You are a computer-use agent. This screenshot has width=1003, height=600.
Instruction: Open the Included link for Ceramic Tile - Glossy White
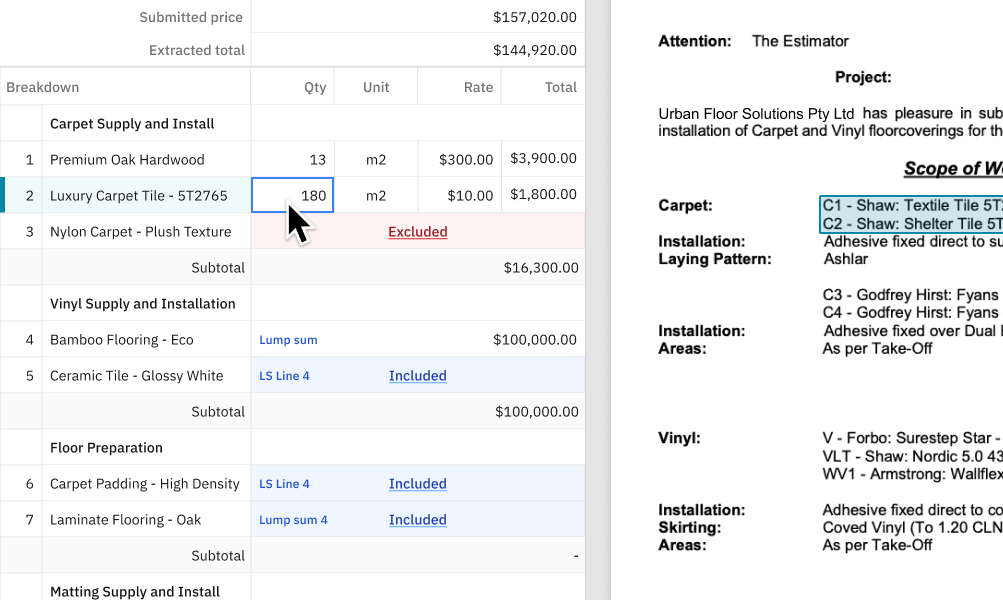point(417,375)
